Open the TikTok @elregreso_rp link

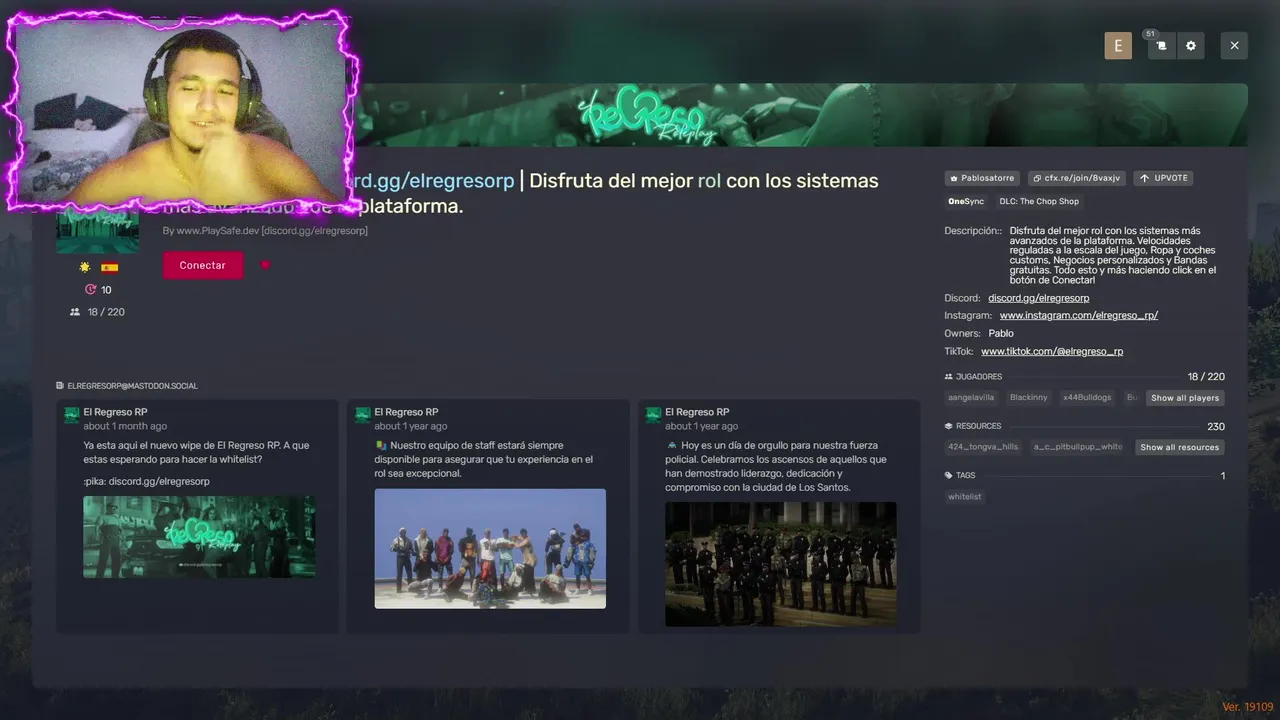click(1052, 351)
